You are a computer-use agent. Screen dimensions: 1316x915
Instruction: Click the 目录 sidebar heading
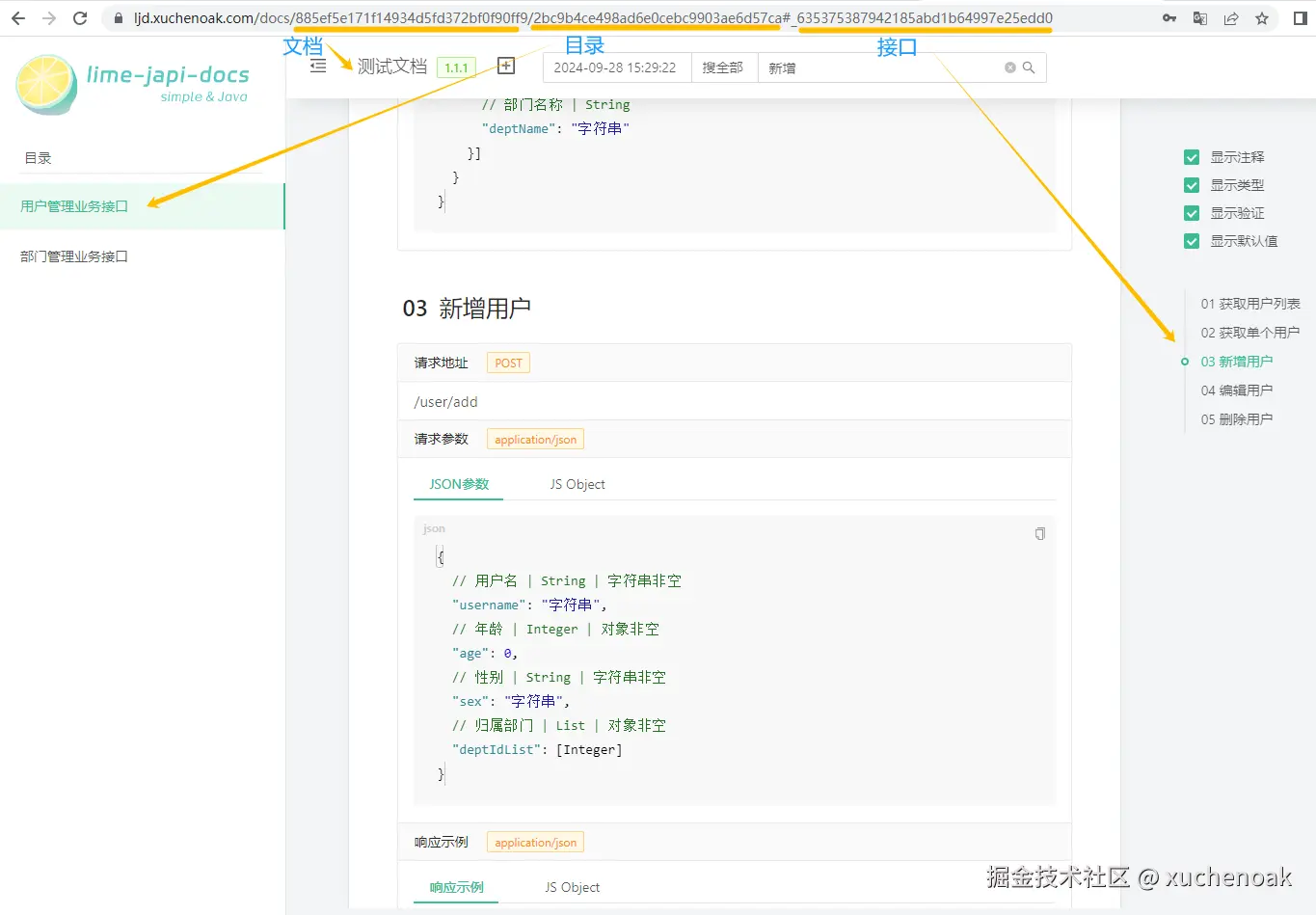tap(38, 158)
